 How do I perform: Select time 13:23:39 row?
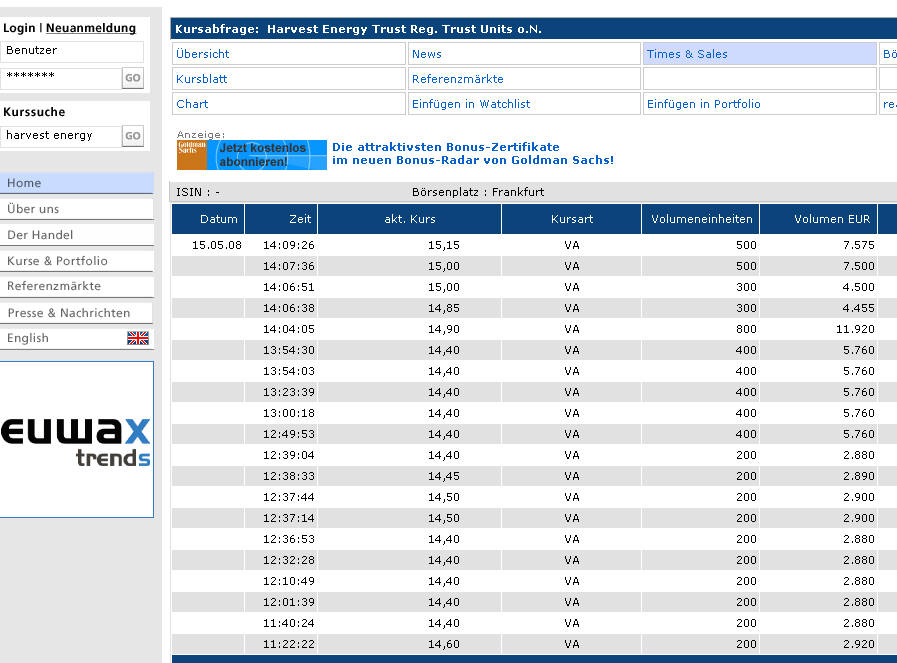288,392
